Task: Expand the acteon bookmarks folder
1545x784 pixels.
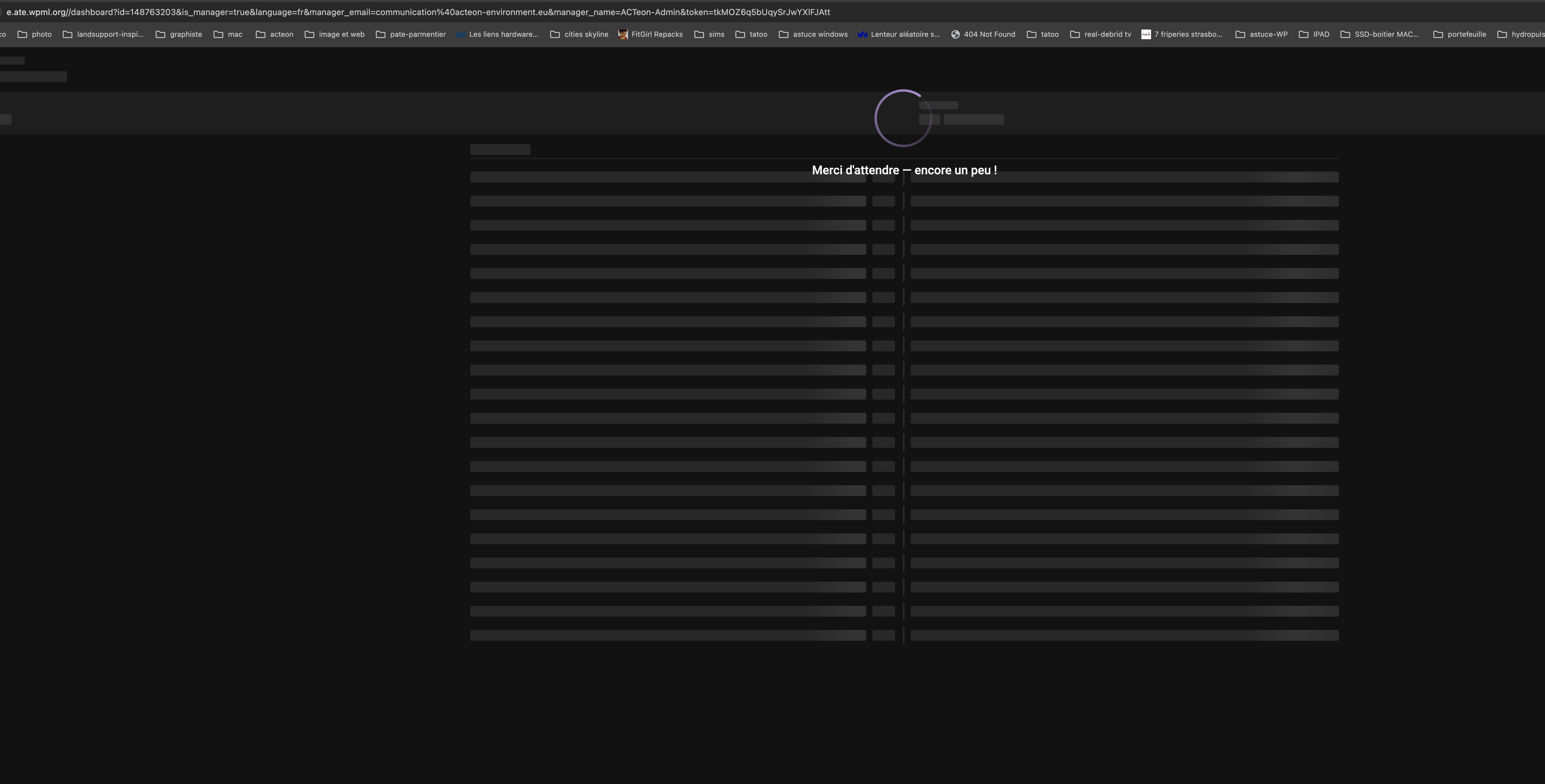Action: [x=281, y=34]
